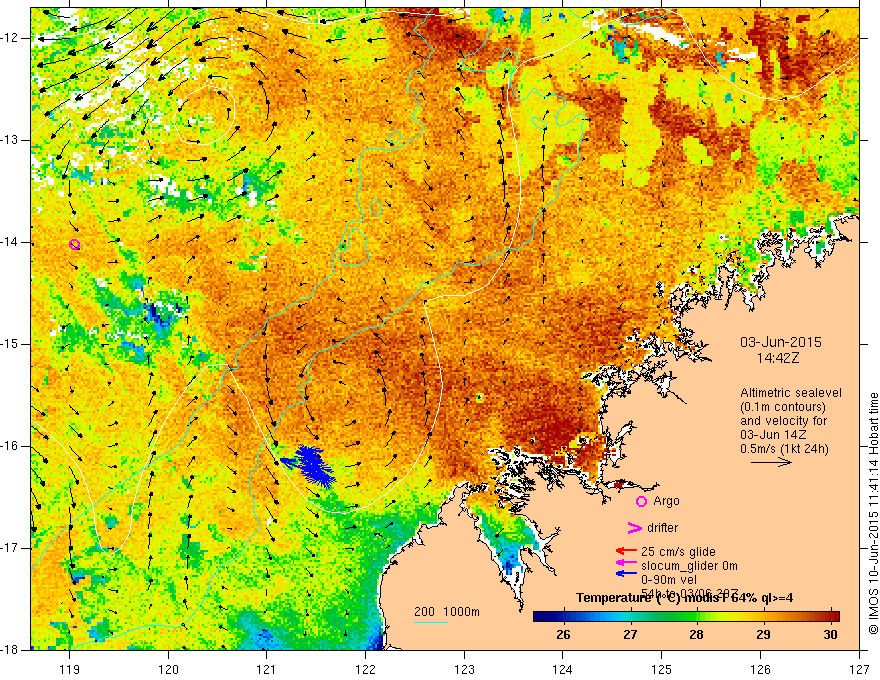Click the red arrow beside 25 cm/s glide
The width and height of the screenshot is (880, 680).
626,552
